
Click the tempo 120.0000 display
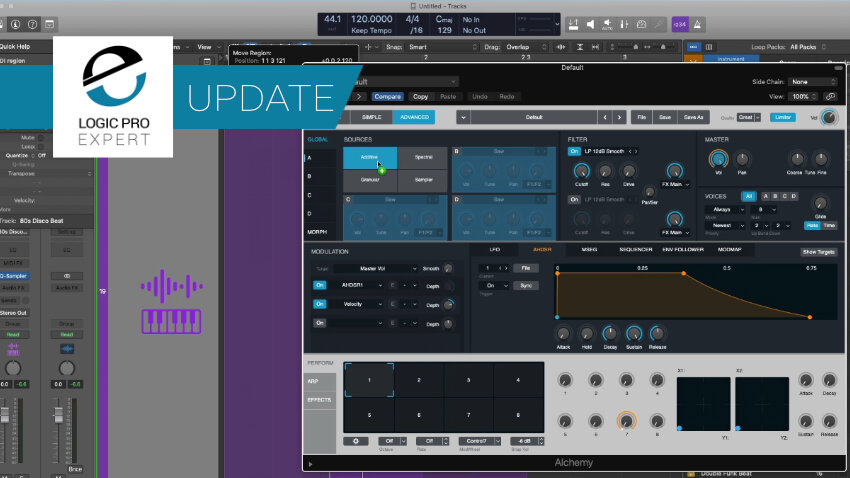click(371, 19)
